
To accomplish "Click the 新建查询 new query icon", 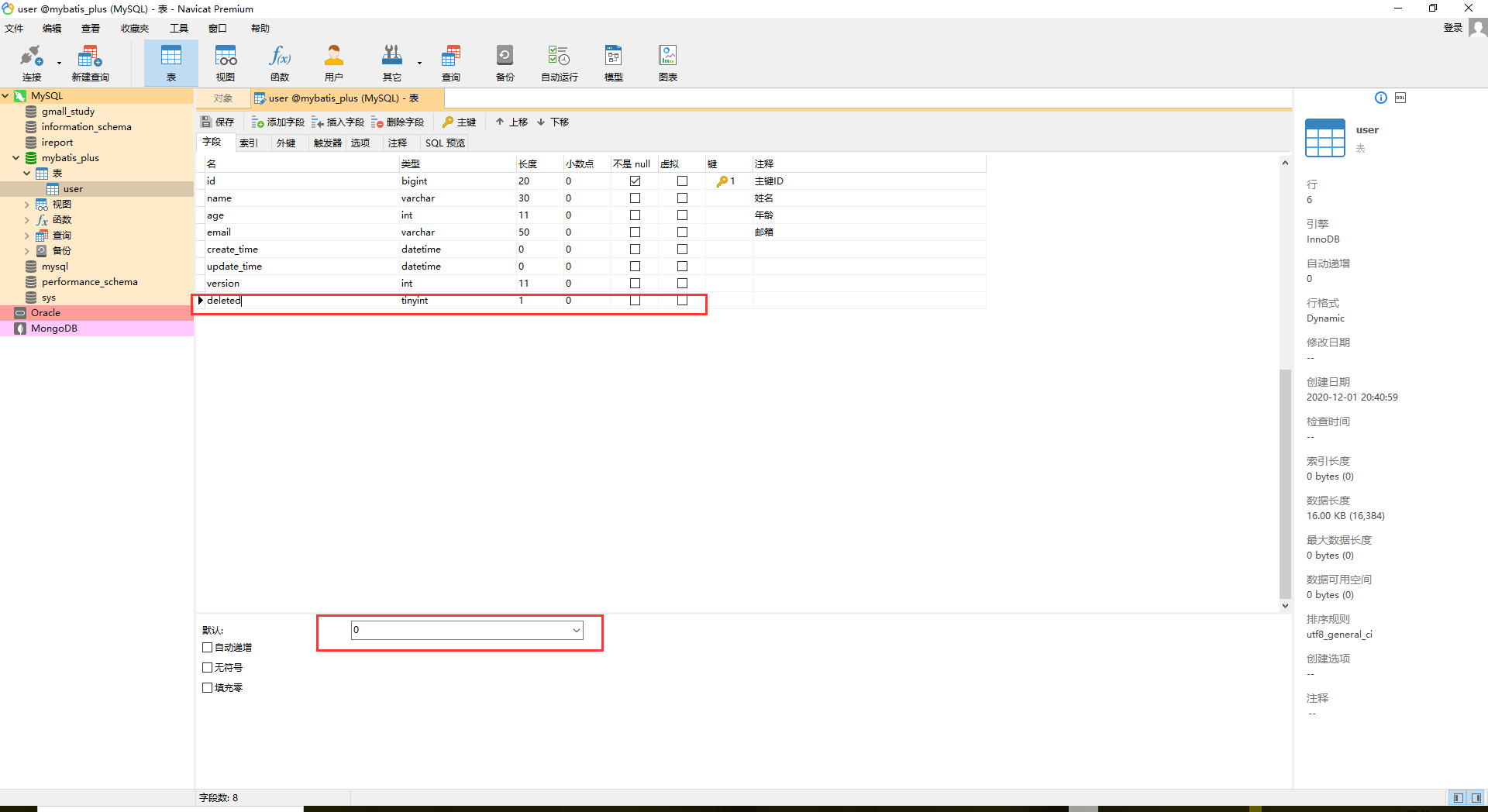I will 90,63.
